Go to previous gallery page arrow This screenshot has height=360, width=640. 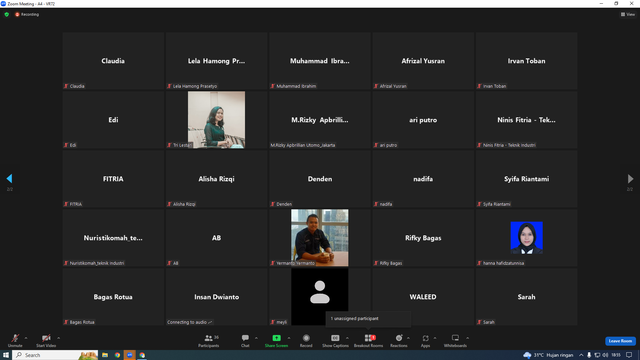pos(9,178)
